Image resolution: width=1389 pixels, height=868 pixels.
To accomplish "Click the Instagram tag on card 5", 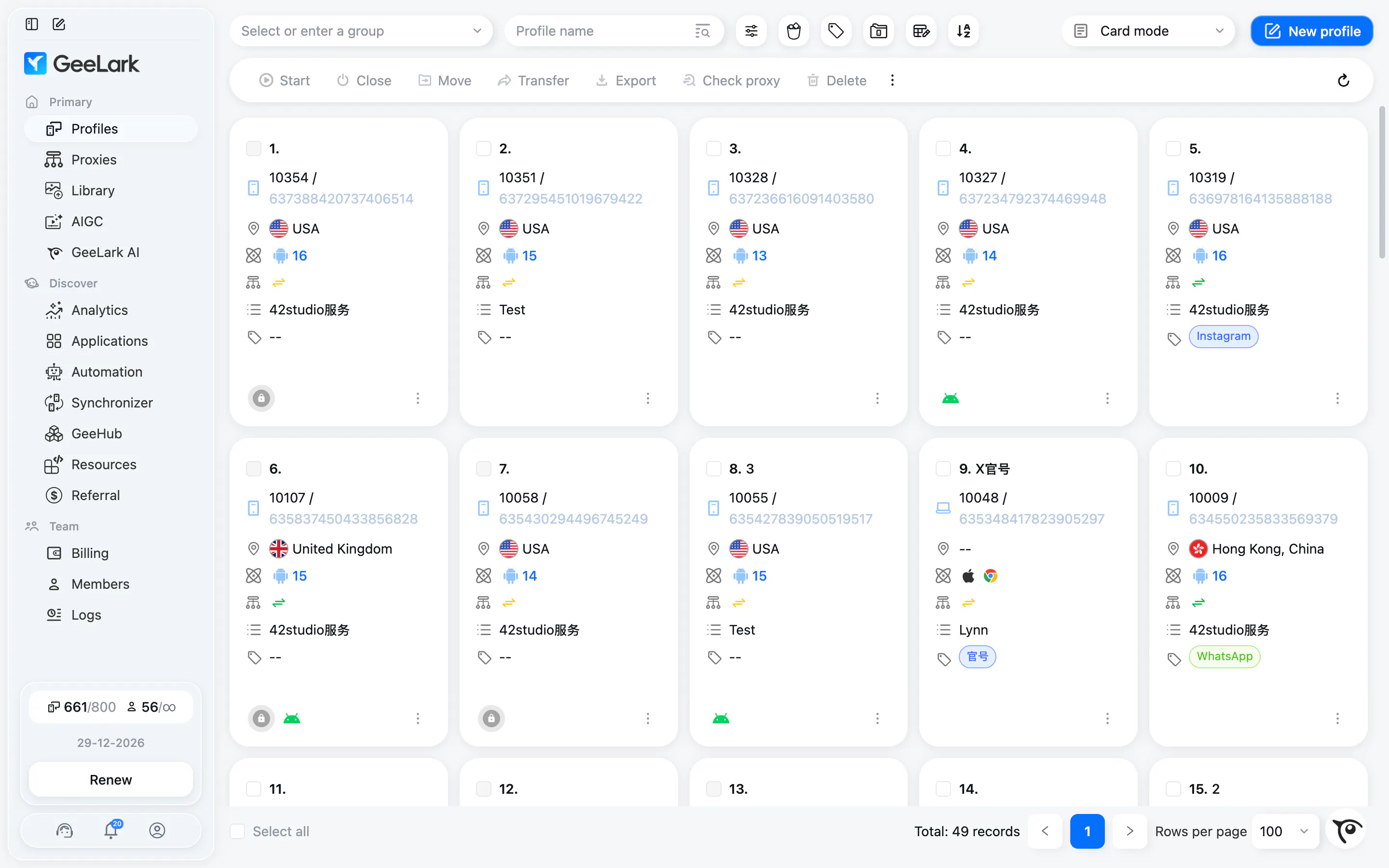I will click(1224, 337).
